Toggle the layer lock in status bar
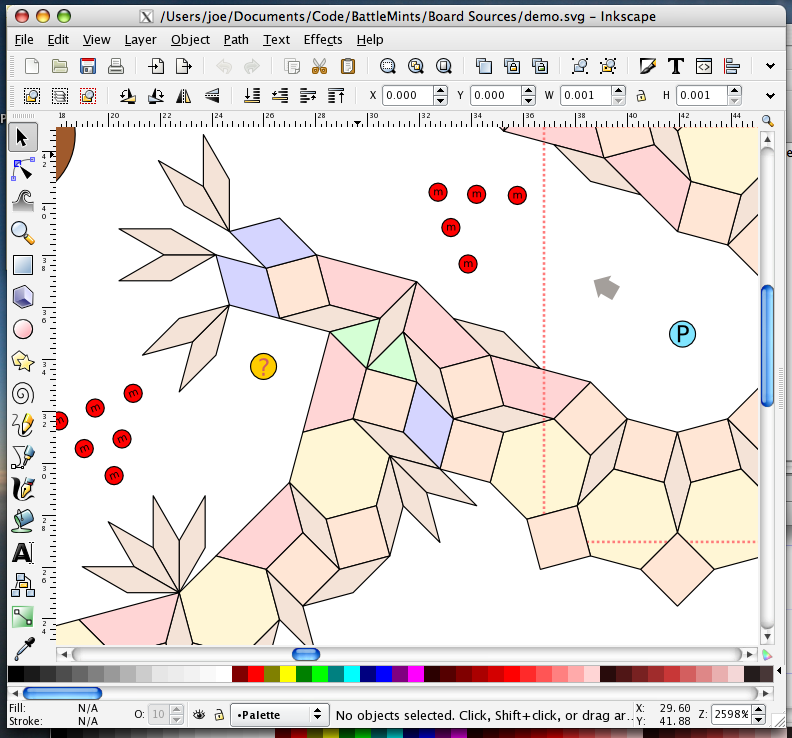The image size is (792, 738). [x=219, y=715]
